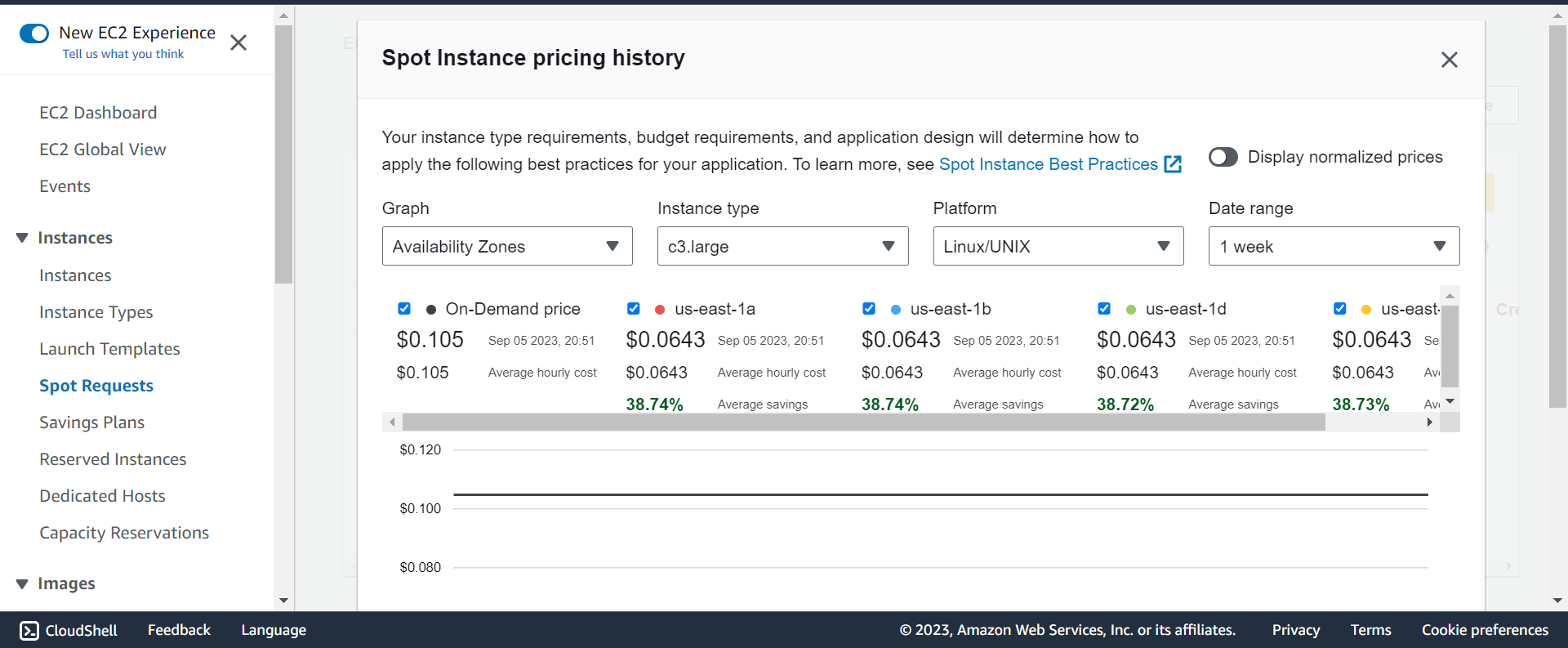Click the legend vertical scroll up arrow
Viewport: 1568px width, 648px height.
(1450, 296)
